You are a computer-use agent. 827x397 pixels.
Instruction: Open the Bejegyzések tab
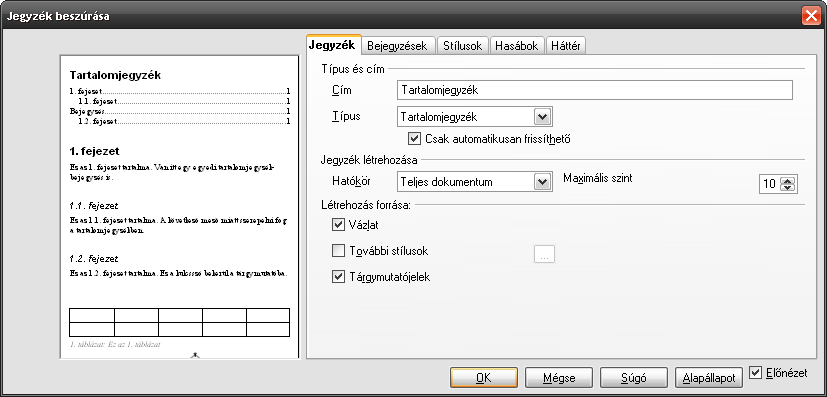tap(397, 46)
